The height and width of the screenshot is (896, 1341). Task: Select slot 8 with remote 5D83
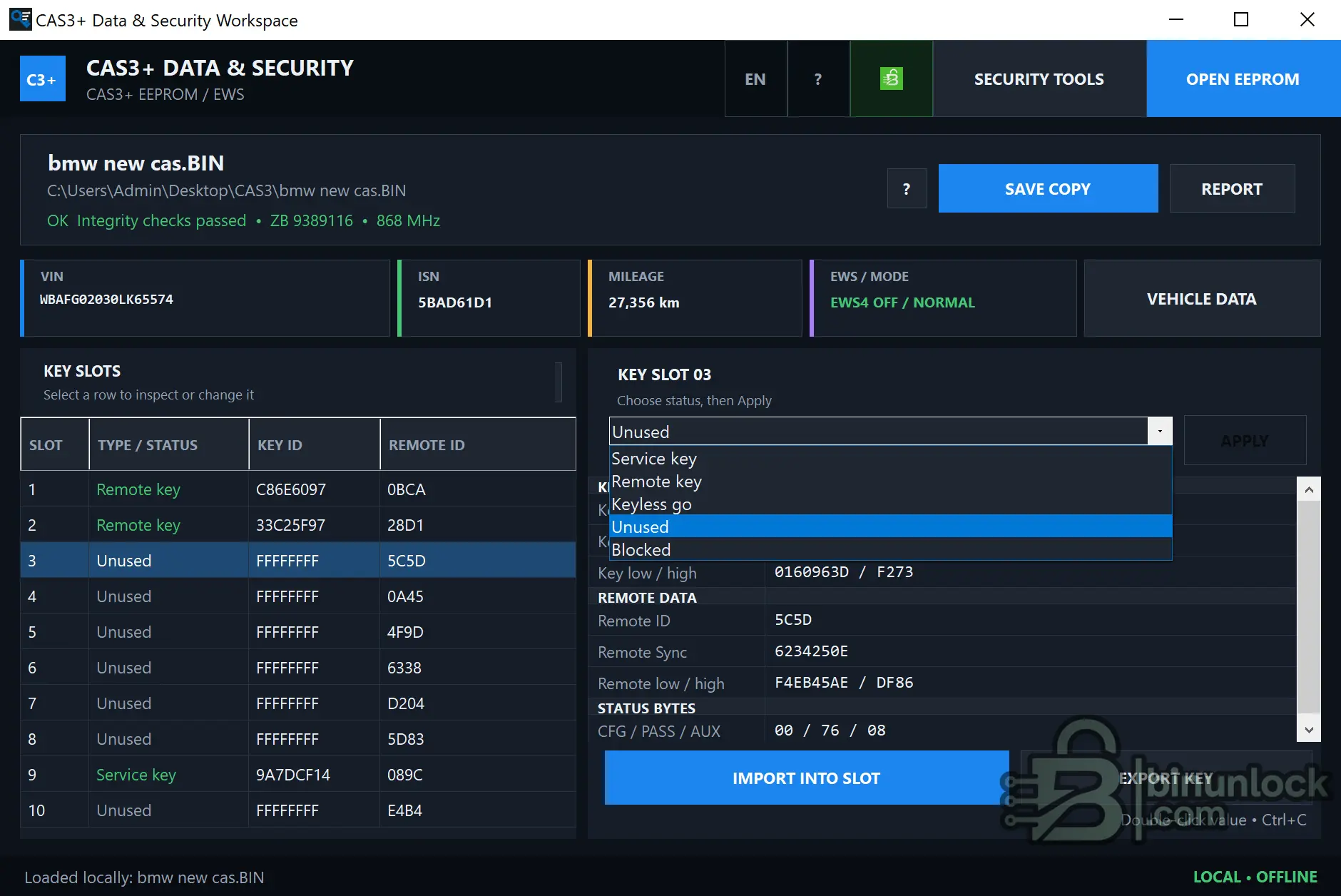pyautogui.click(x=298, y=738)
